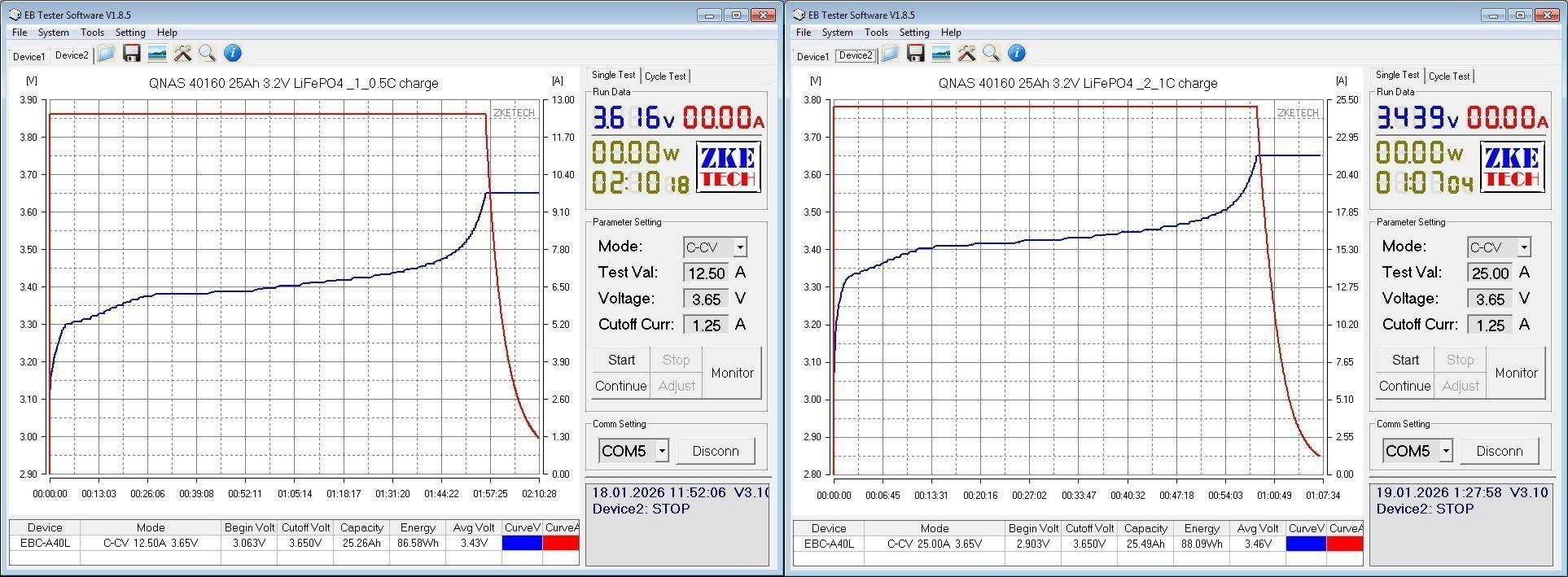Expand the Mode C-CV dropdown in right window

(1524, 247)
